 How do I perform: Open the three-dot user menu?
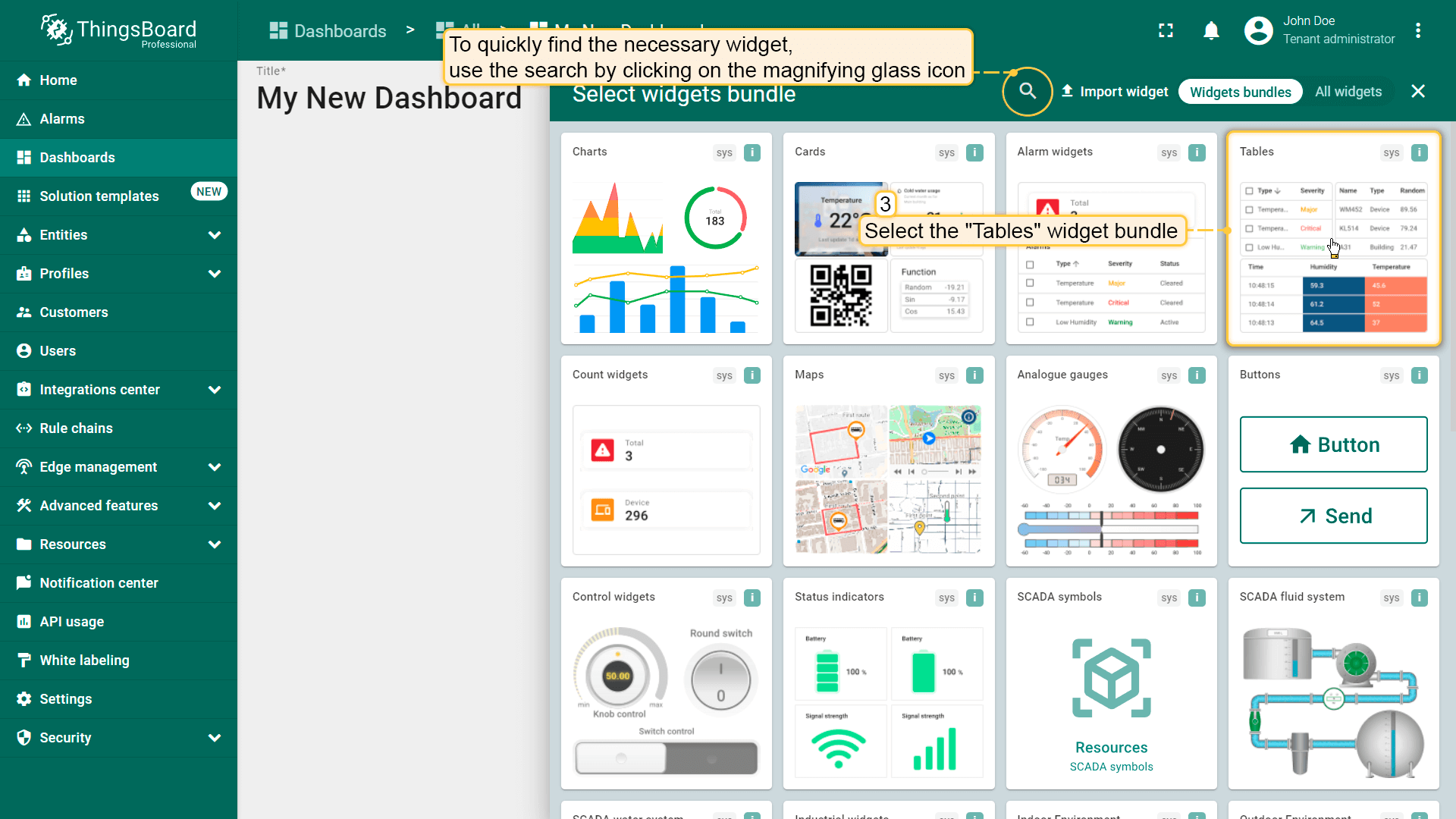click(x=1417, y=30)
